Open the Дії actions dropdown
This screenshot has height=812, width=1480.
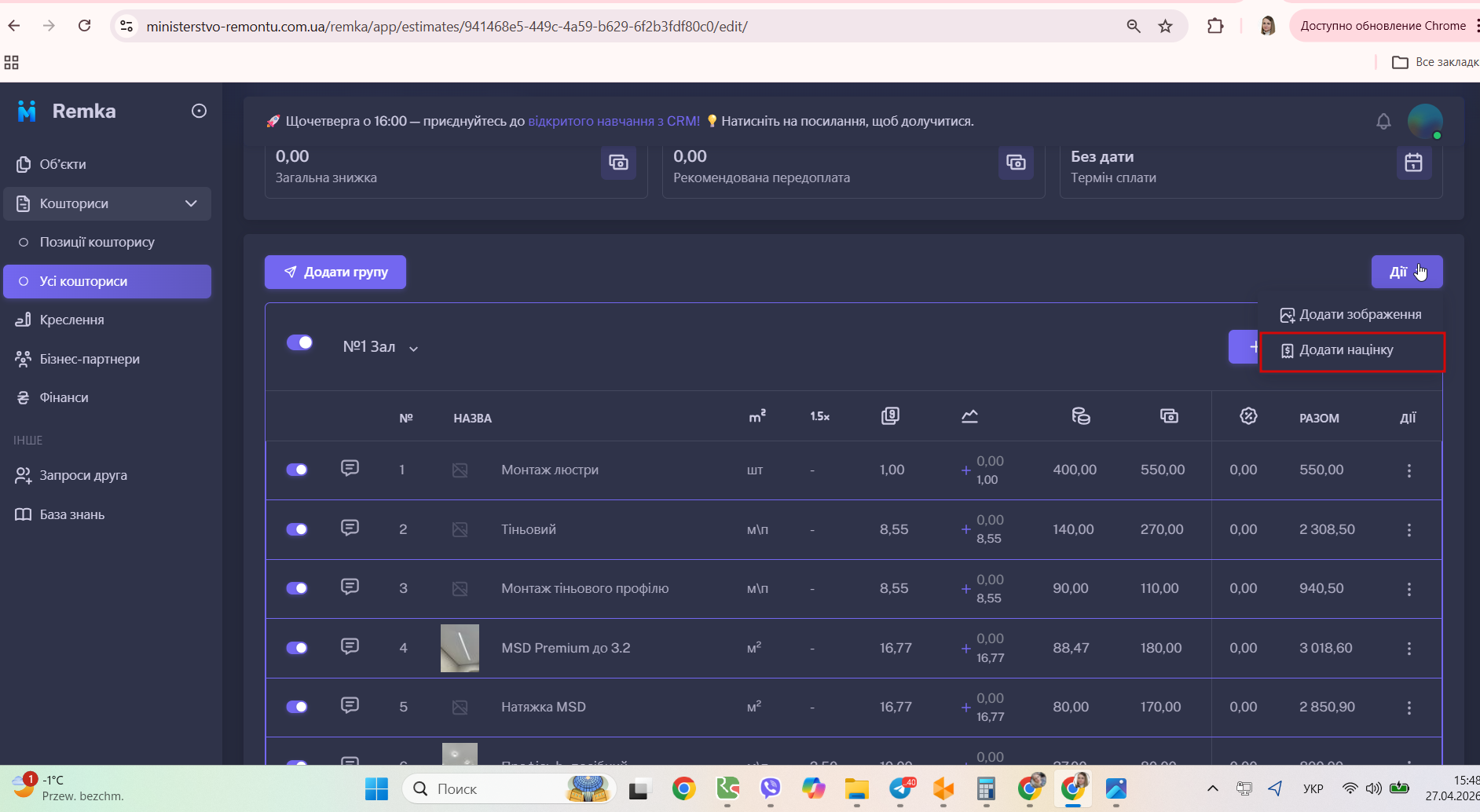(1407, 272)
